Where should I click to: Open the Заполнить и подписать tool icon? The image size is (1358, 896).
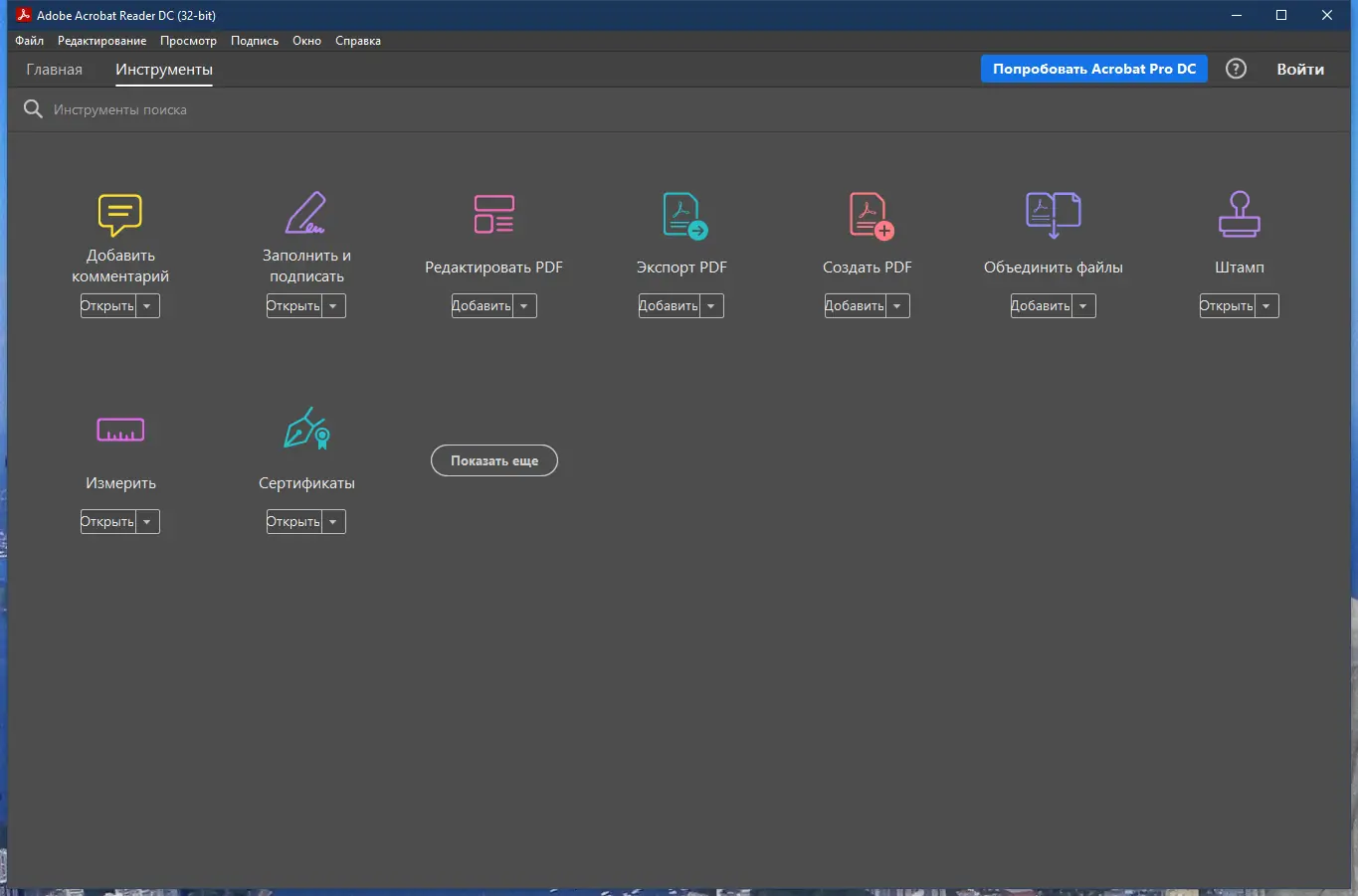pyautogui.click(x=305, y=212)
